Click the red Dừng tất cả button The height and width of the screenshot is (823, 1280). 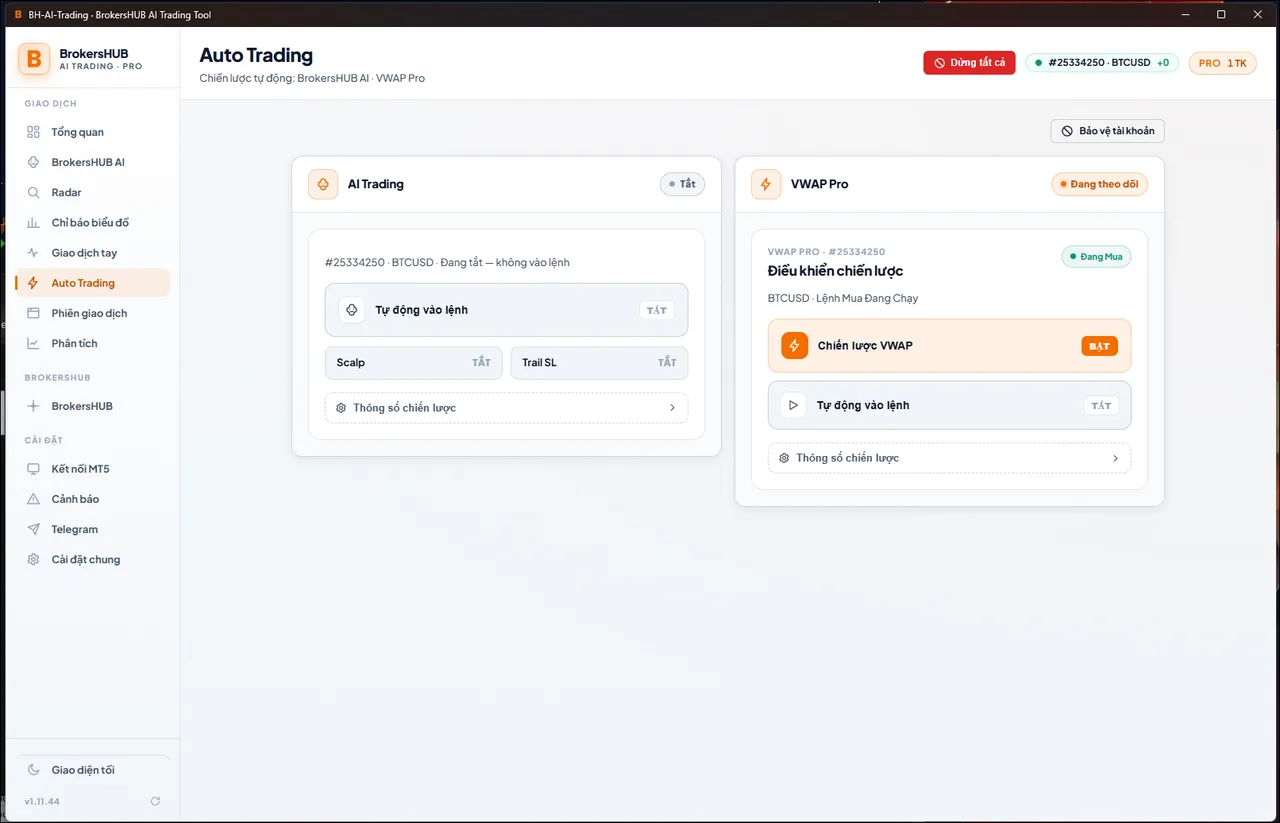[x=969, y=63]
